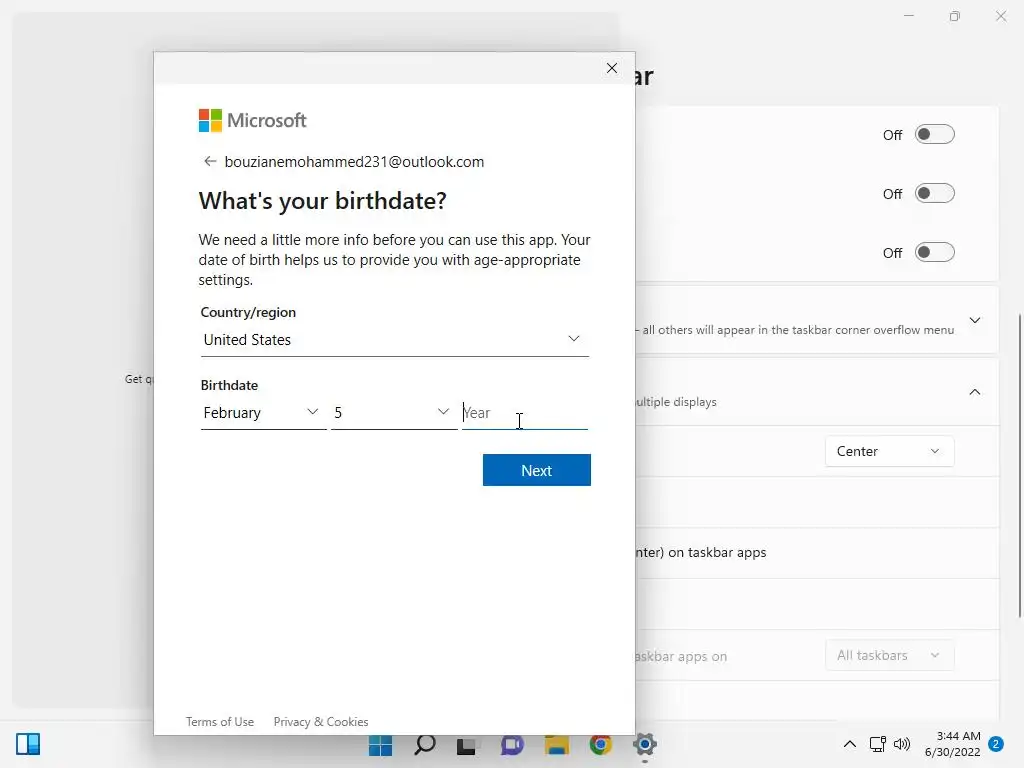
Task: Open the Center taskbar alignment dropdown
Action: pos(889,451)
